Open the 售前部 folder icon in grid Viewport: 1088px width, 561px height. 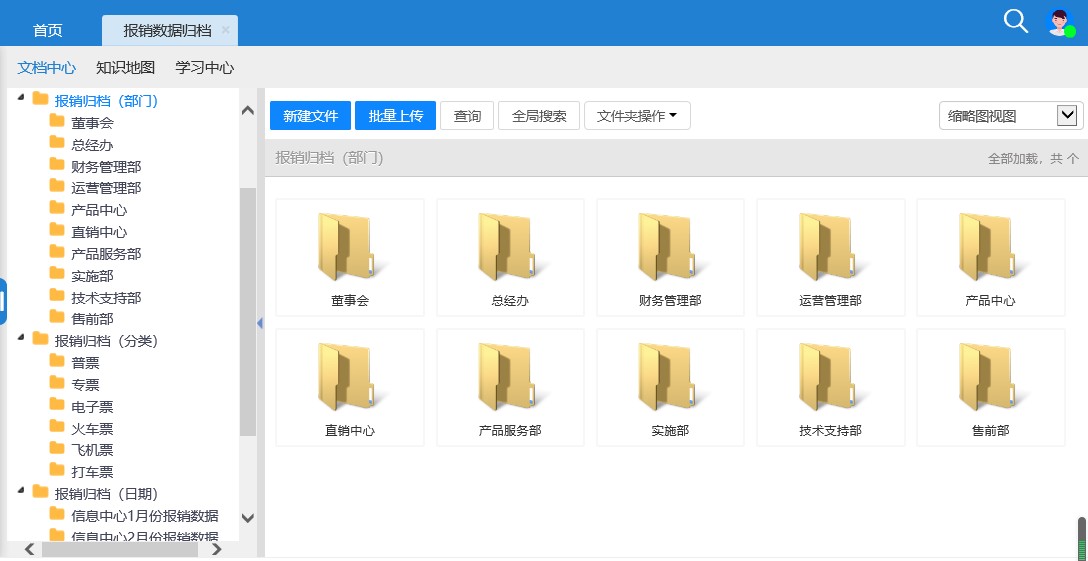click(989, 377)
